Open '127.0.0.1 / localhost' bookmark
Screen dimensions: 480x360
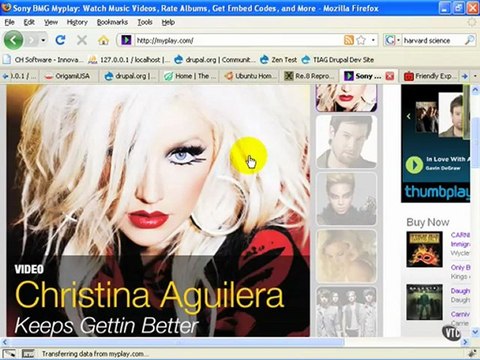pos(129,60)
